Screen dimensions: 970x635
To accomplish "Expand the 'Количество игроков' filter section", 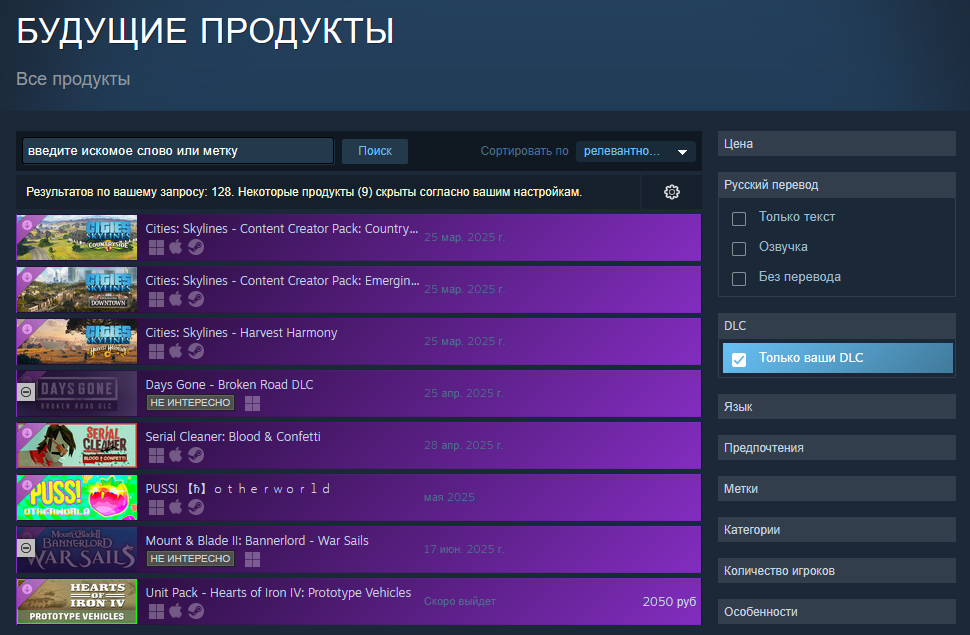I will [x=836, y=571].
